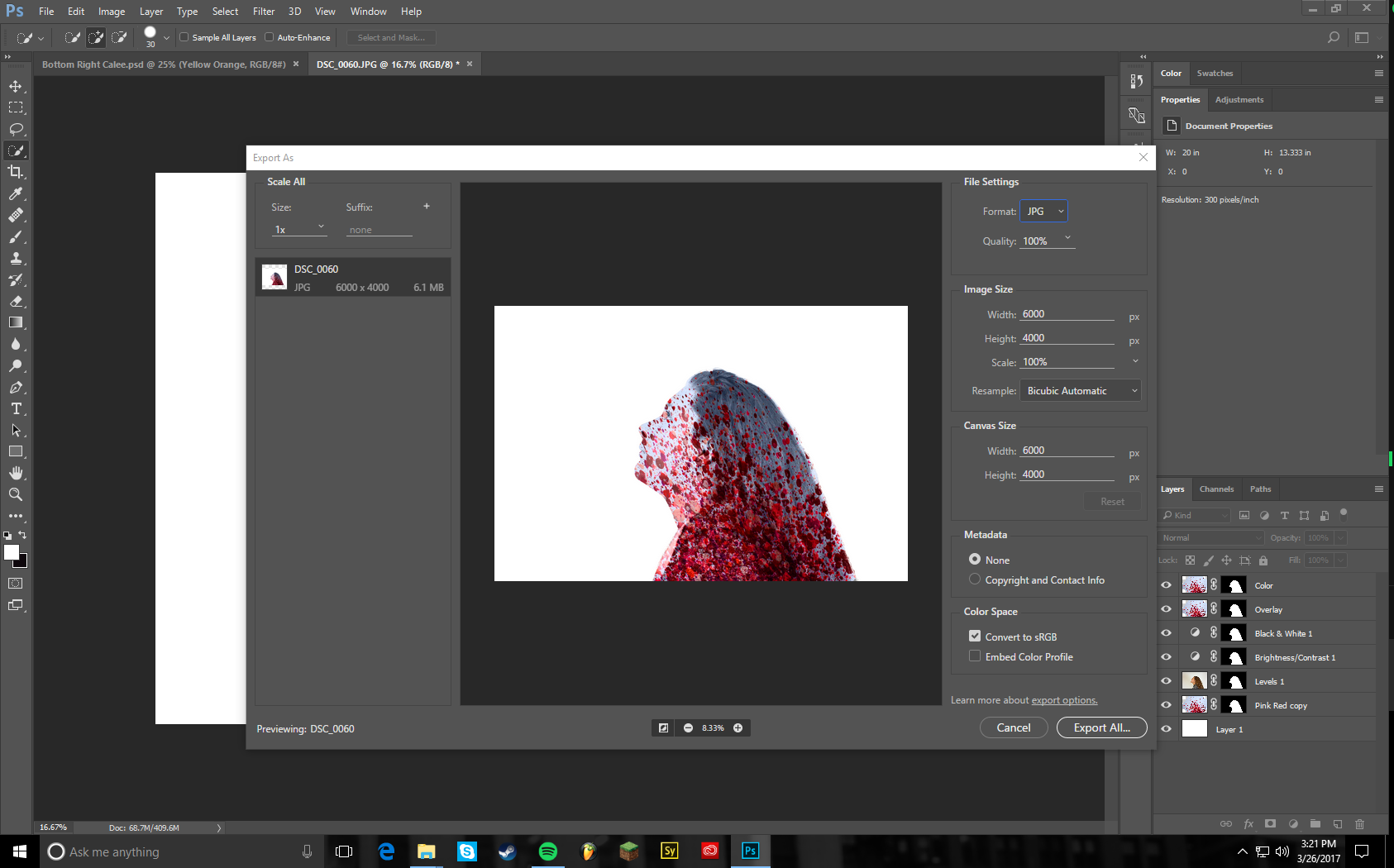Switch to the Channels tab

click(x=1216, y=489)
